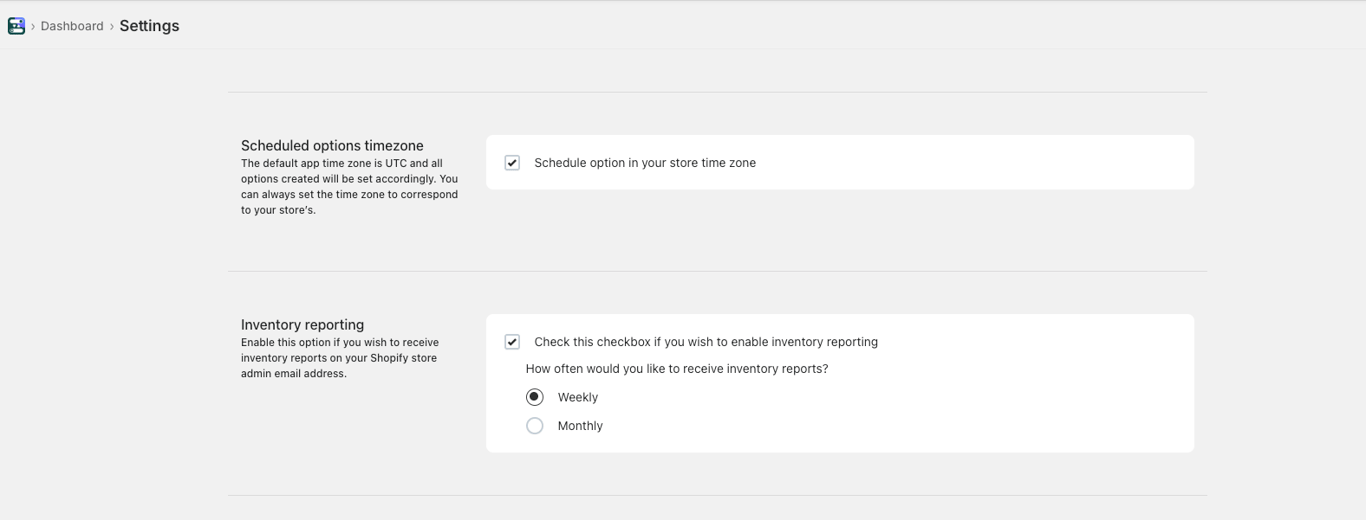
Task: Click the Weekly option label text
Action: point(578,397)
